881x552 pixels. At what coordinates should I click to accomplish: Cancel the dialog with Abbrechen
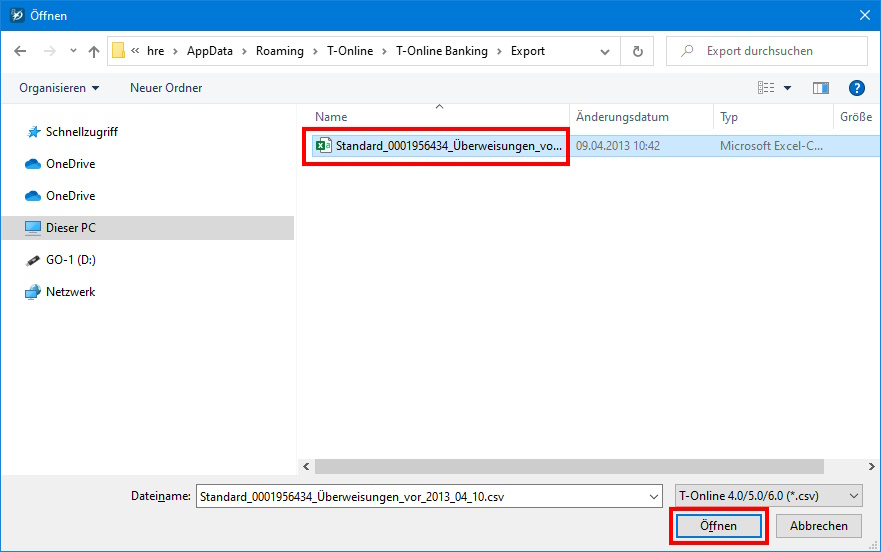[x=818, y=526]
